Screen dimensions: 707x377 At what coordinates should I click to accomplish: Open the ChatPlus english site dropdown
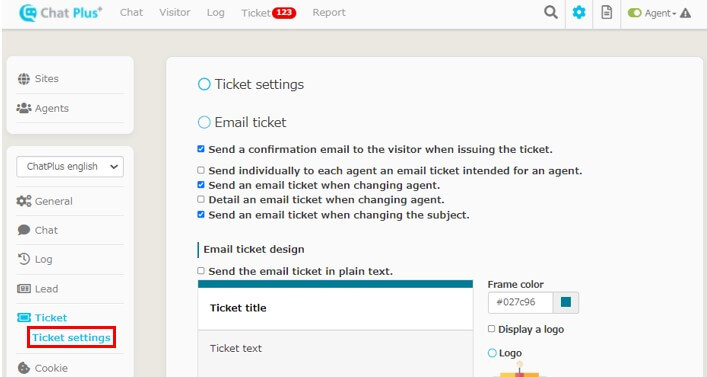(x=70, y=166)
